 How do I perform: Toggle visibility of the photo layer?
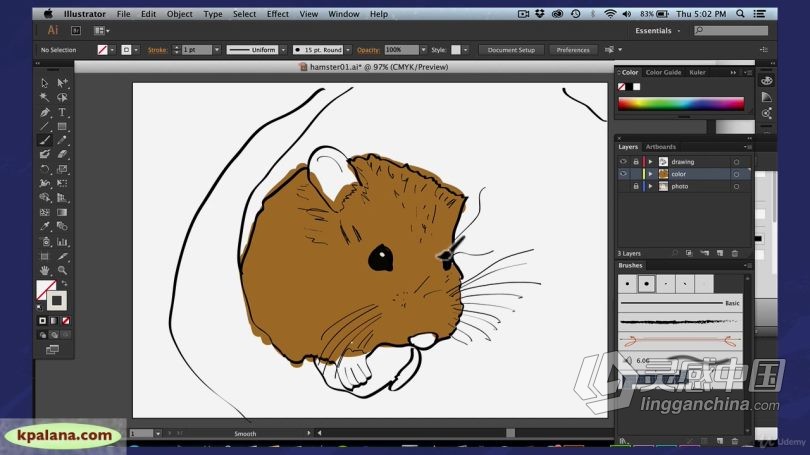[x=623, y=186]
